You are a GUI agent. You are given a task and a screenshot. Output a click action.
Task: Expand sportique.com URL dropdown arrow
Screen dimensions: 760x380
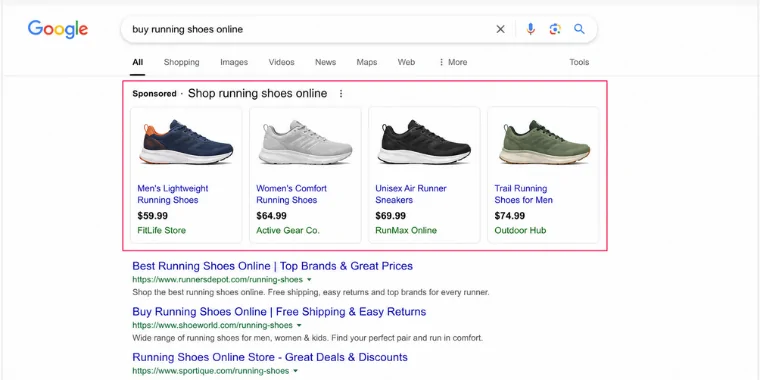pos(295,371)
